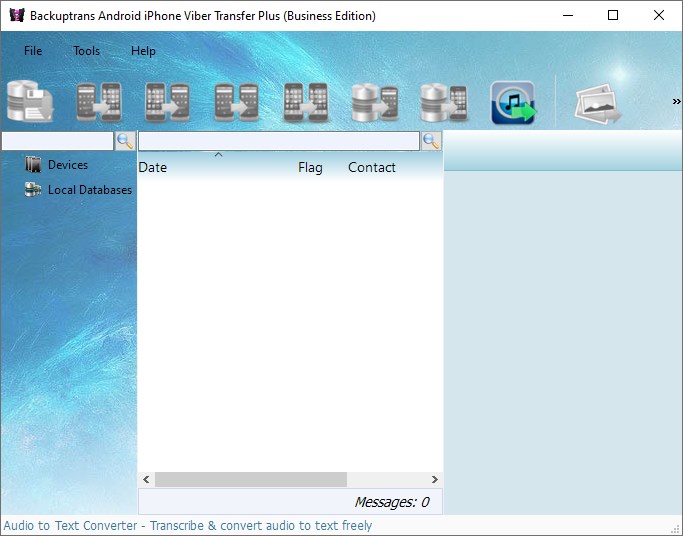Select the Local Databases tree label

(90, 190)
